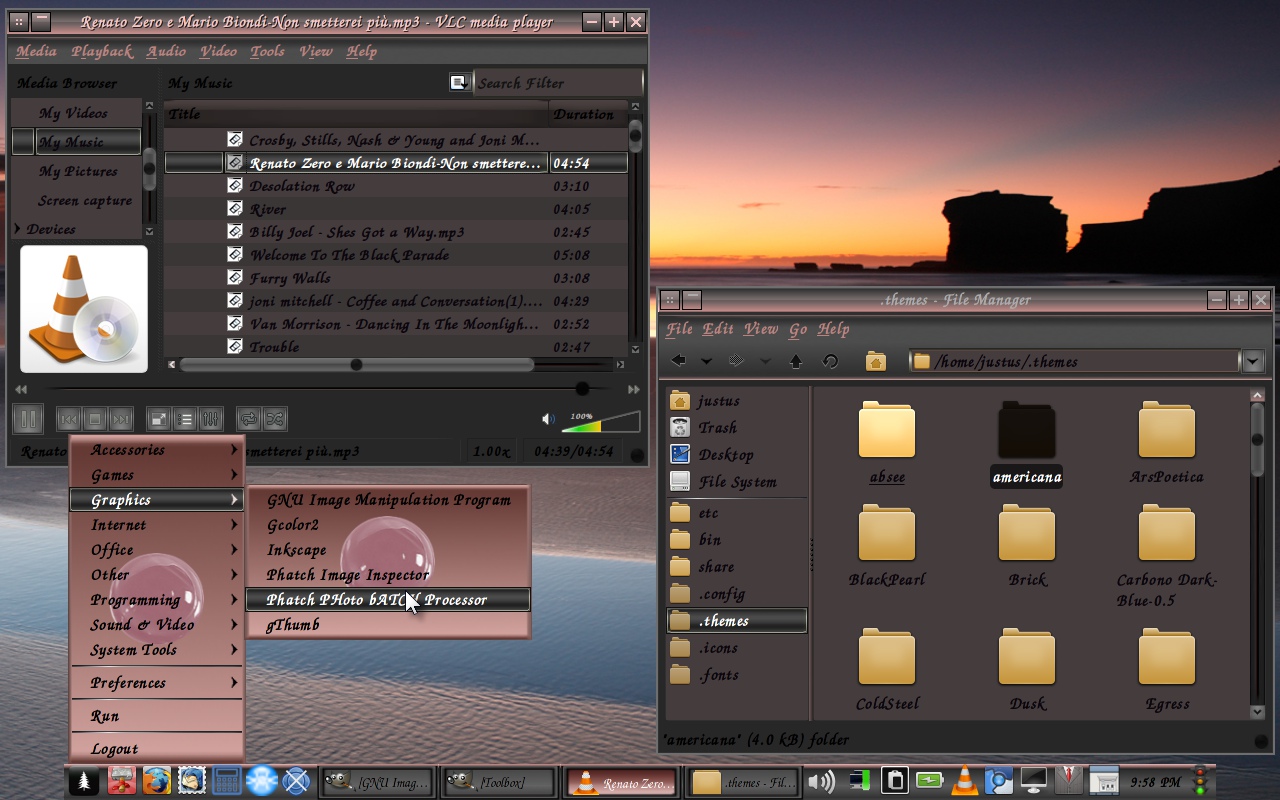The width and height of the screenshot is (1280, 800).
Task: Open VLC extended settings equalizer icon
Action: click(210, 419)
